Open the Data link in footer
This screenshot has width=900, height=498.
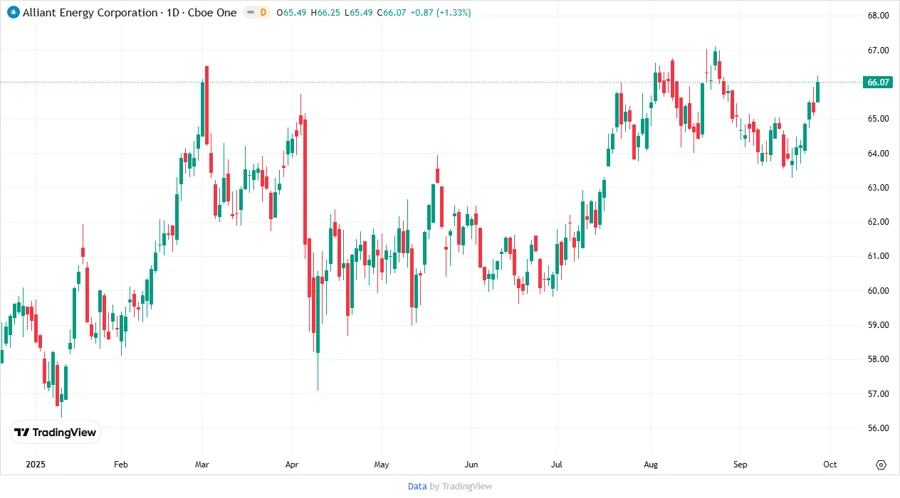click(417, 486)
